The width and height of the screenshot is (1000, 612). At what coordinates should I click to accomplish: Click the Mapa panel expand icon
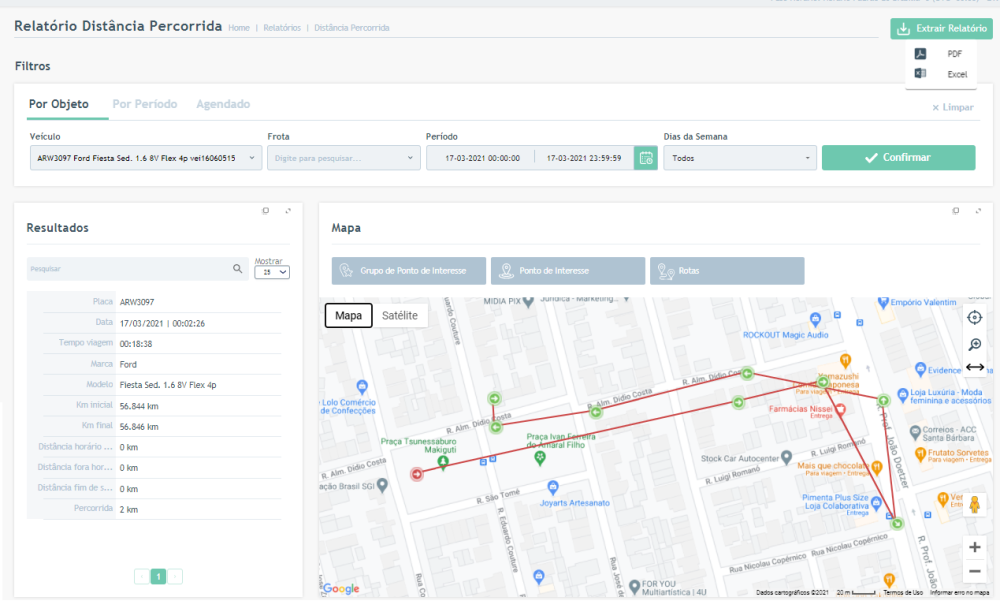coord(978,211)
